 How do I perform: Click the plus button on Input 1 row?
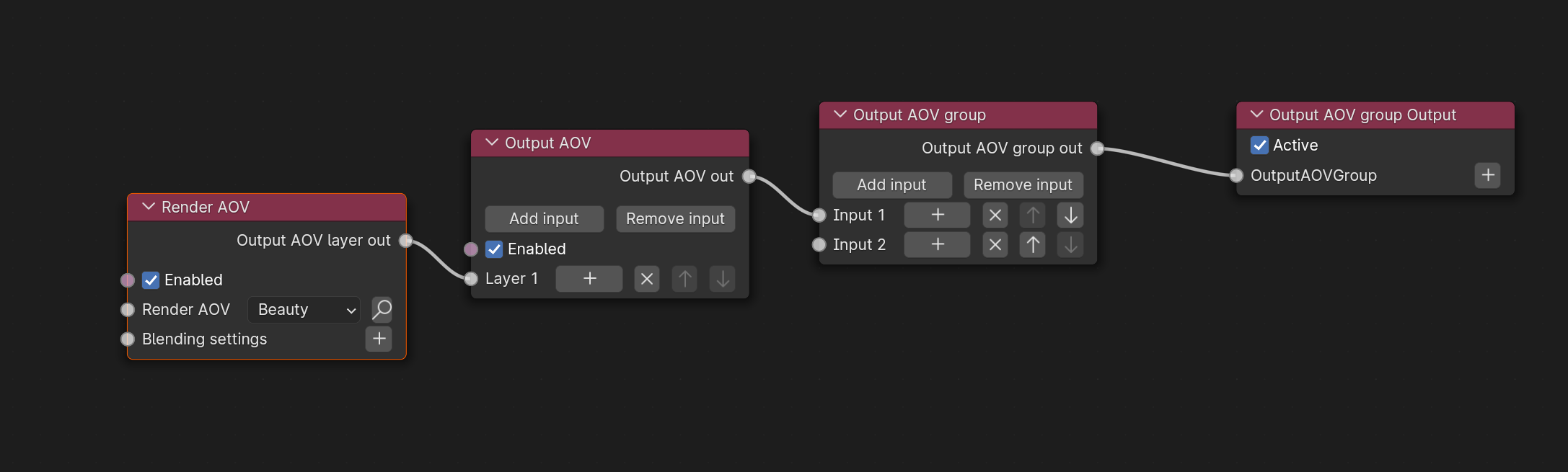click(x=937, y=215)
